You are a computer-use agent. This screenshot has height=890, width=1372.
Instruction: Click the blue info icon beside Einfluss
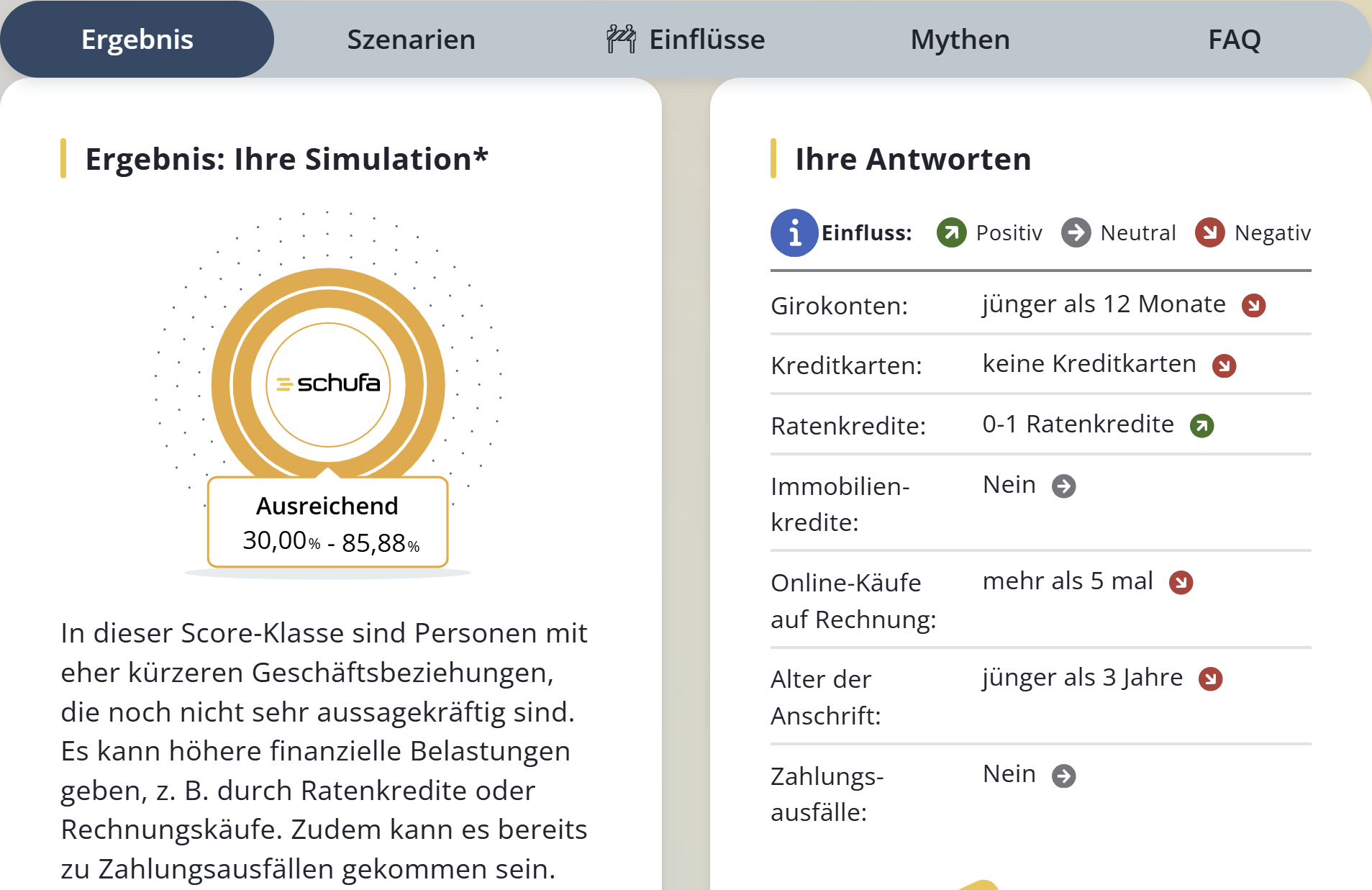794,233
